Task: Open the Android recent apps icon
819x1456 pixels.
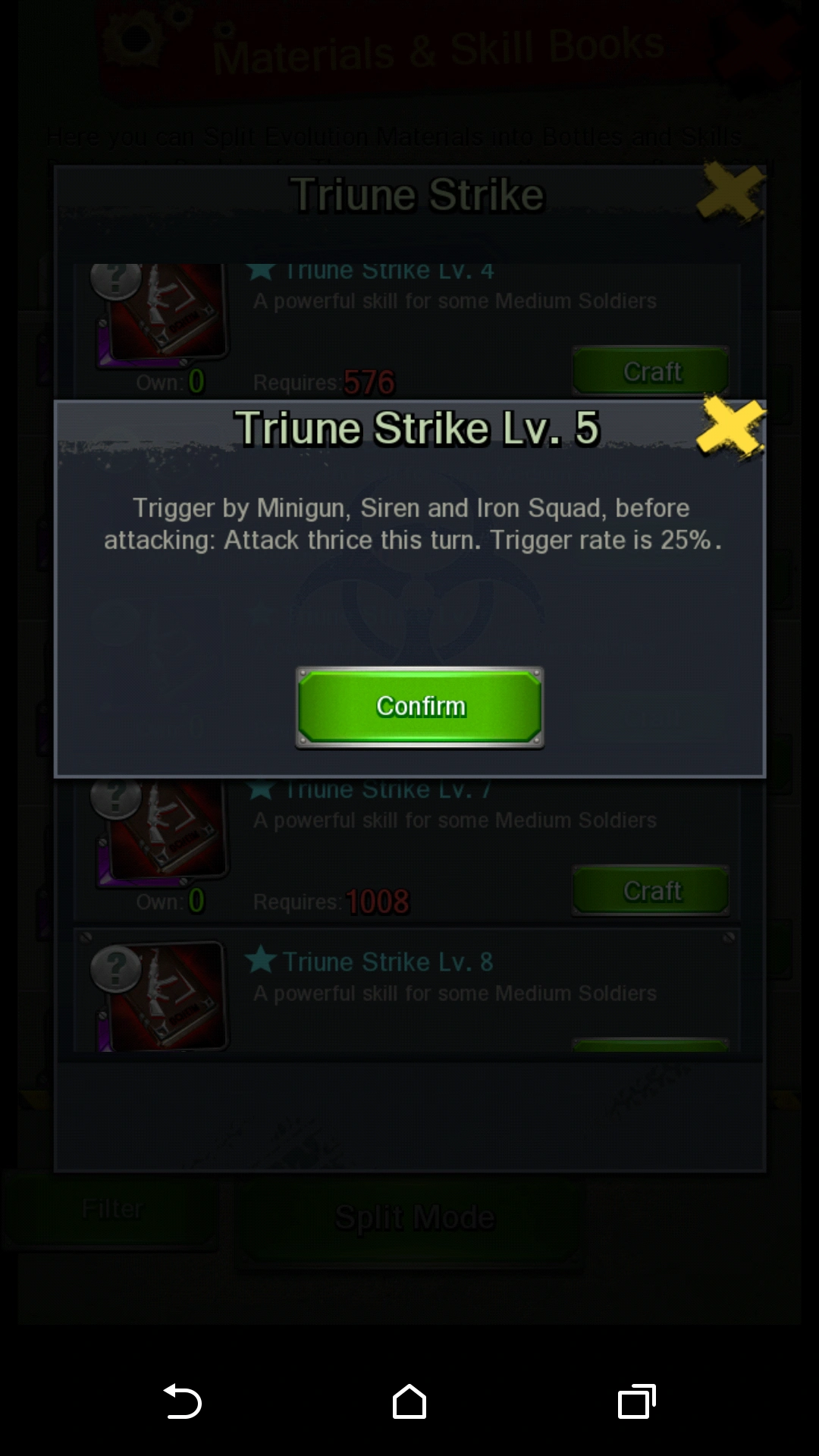Action: [x=637, y=1401]
